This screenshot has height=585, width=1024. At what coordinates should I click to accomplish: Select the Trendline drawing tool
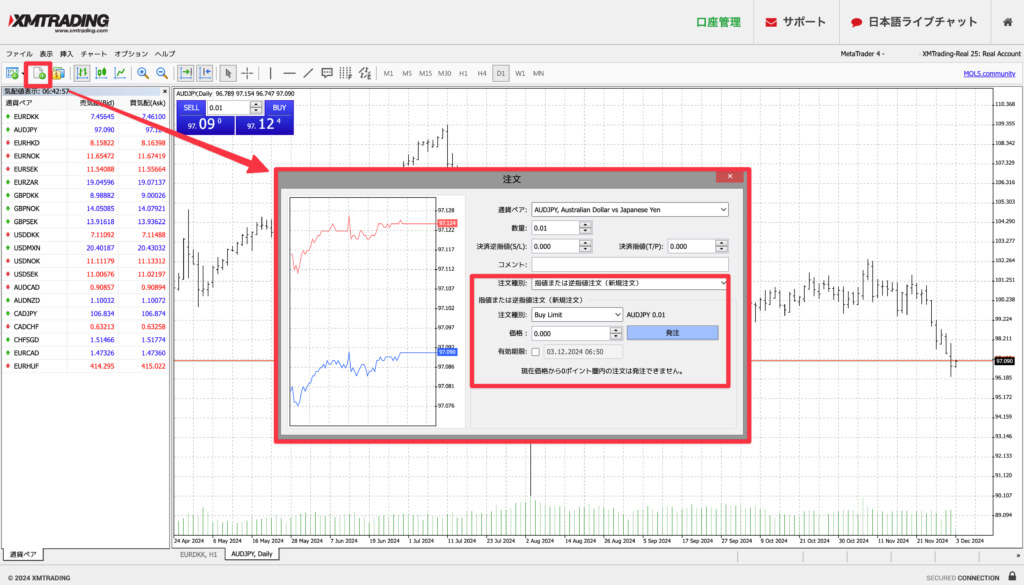(308, 73)
